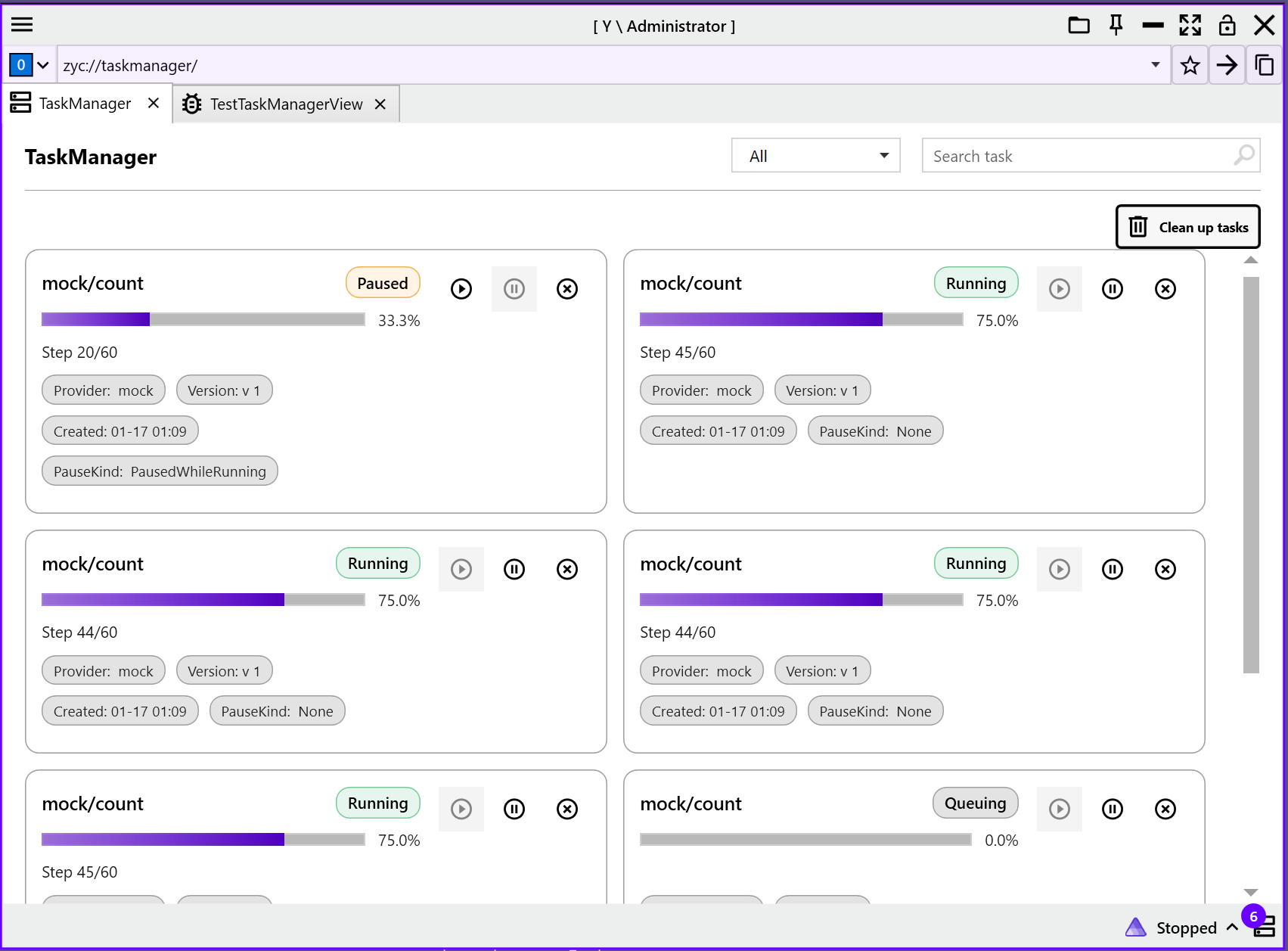
Task: Select the TaskManager tab
Action: pyautogui.click(x=83, y=103)
